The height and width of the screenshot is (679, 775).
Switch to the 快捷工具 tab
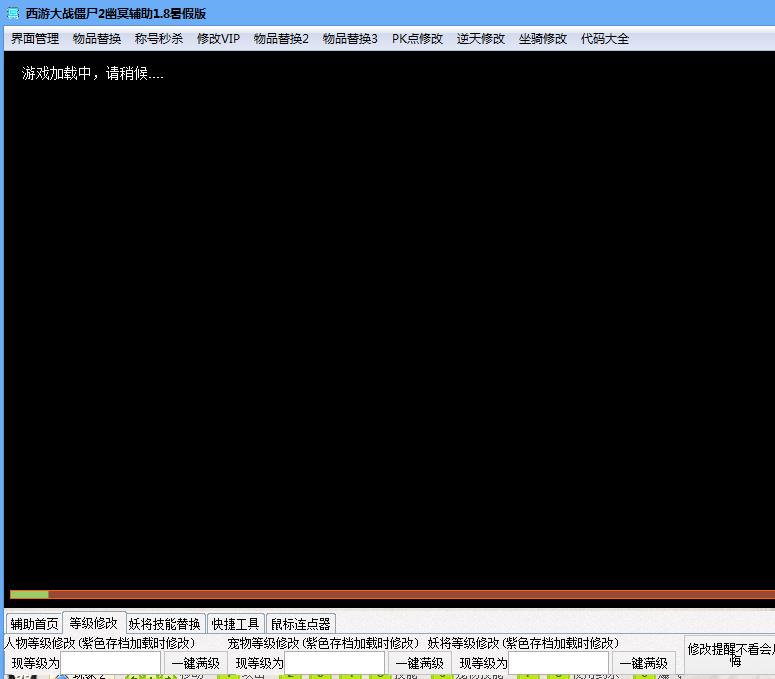(235, 624)
